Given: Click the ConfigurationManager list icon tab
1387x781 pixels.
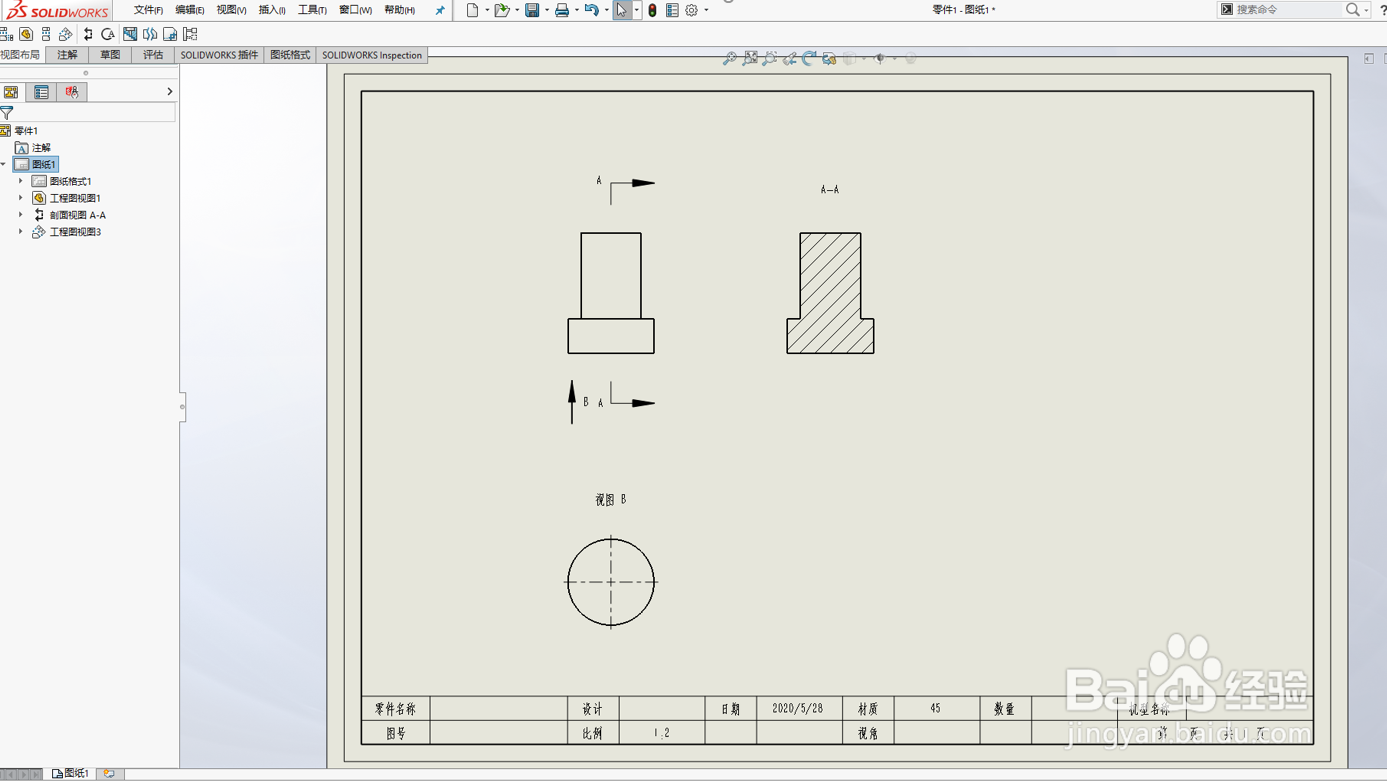Looking at the screenshot, I should pos(40,91).
